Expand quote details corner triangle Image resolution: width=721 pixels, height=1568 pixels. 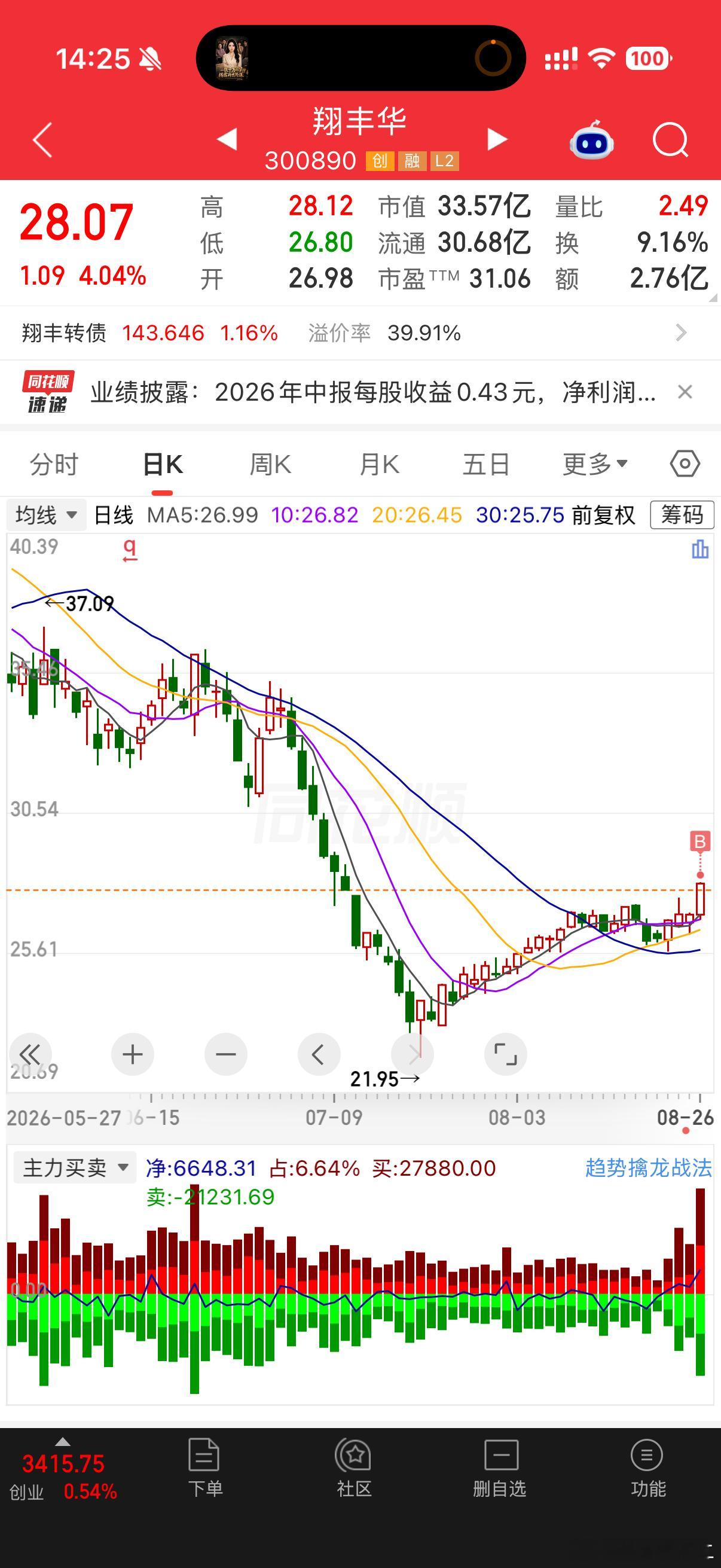tap(713, 298)
